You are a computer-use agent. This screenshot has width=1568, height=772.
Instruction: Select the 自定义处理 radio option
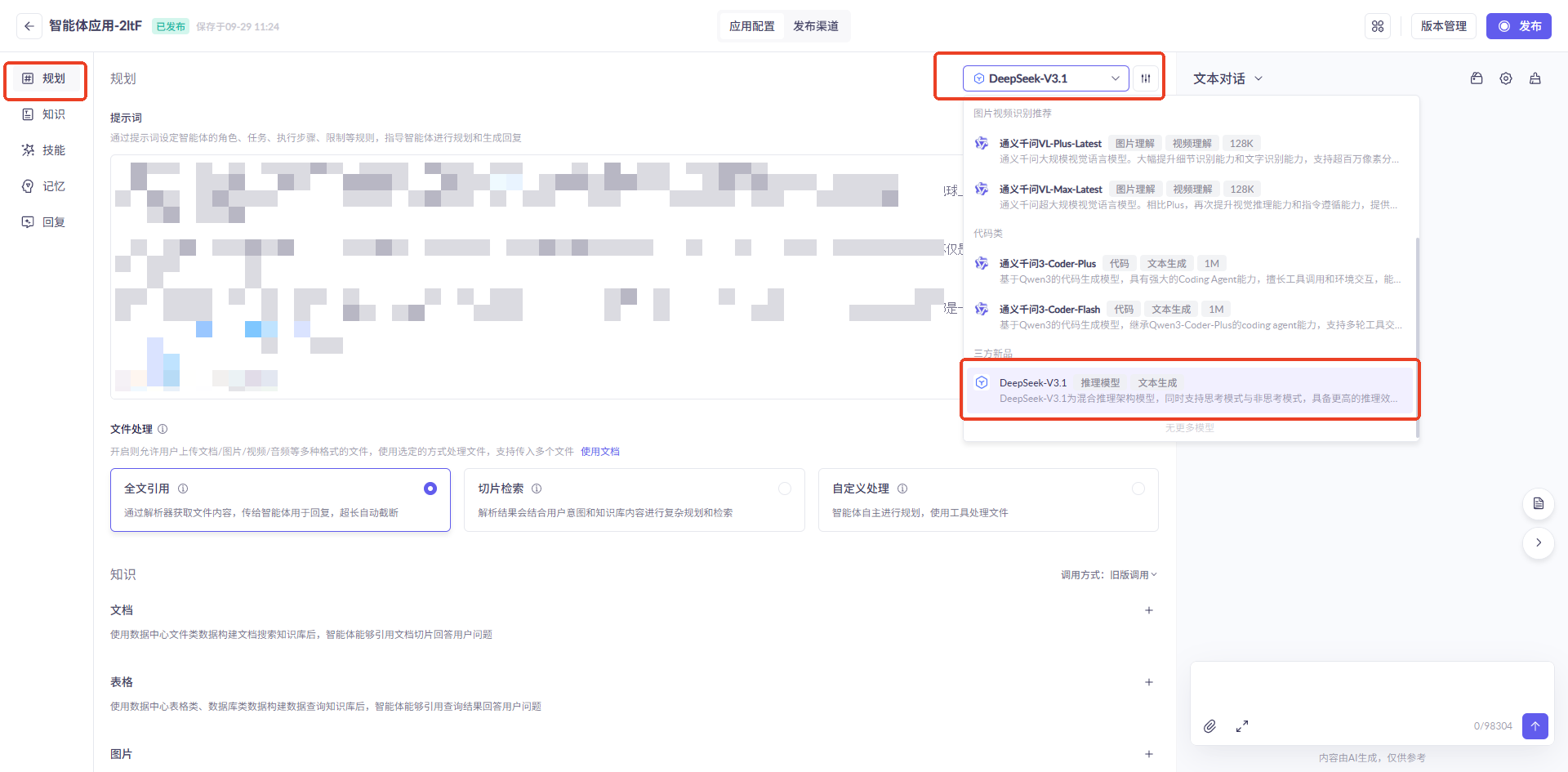[x=1138, y=489]
